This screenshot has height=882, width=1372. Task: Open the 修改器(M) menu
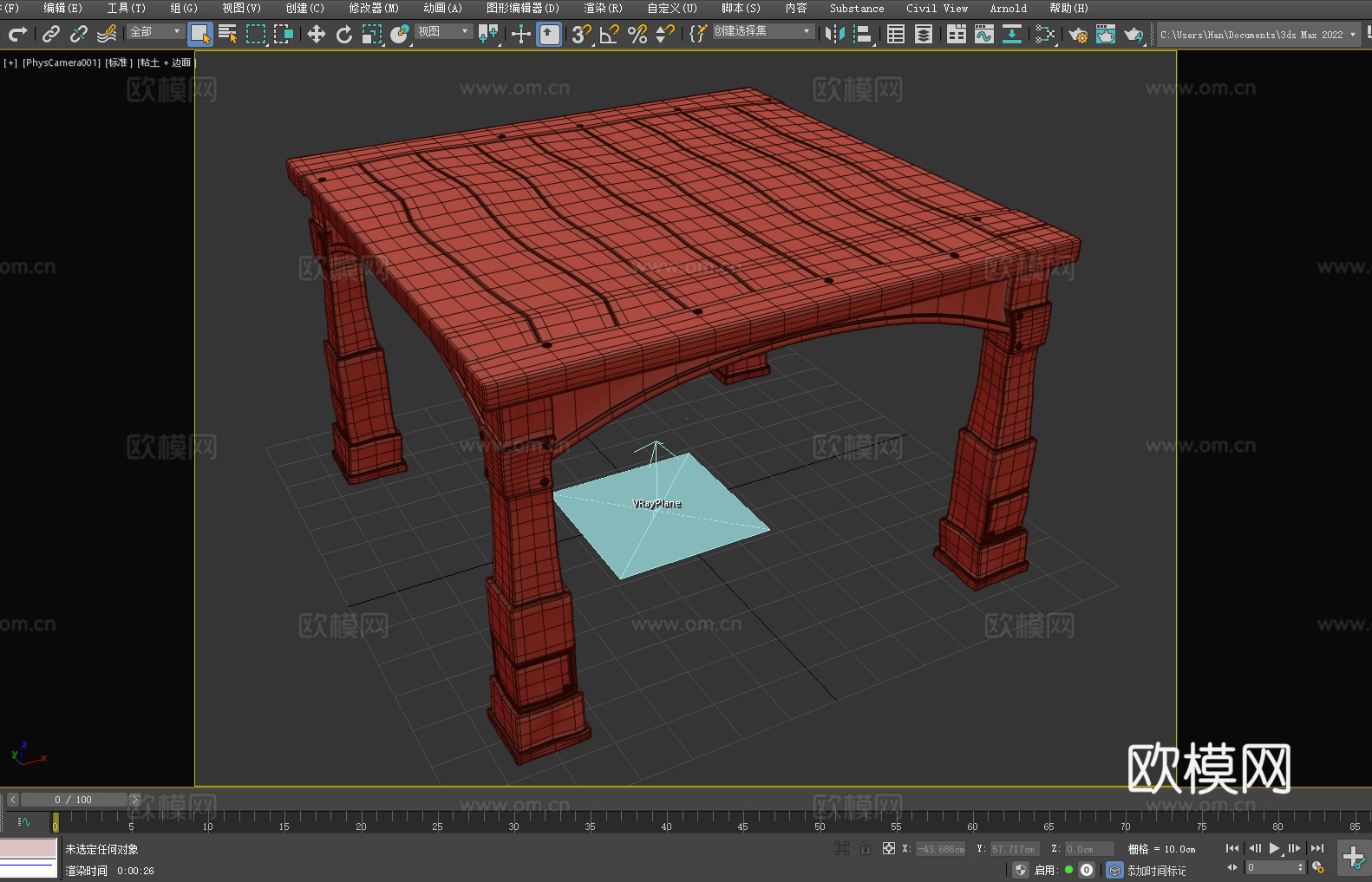click(x=374, y=8)
